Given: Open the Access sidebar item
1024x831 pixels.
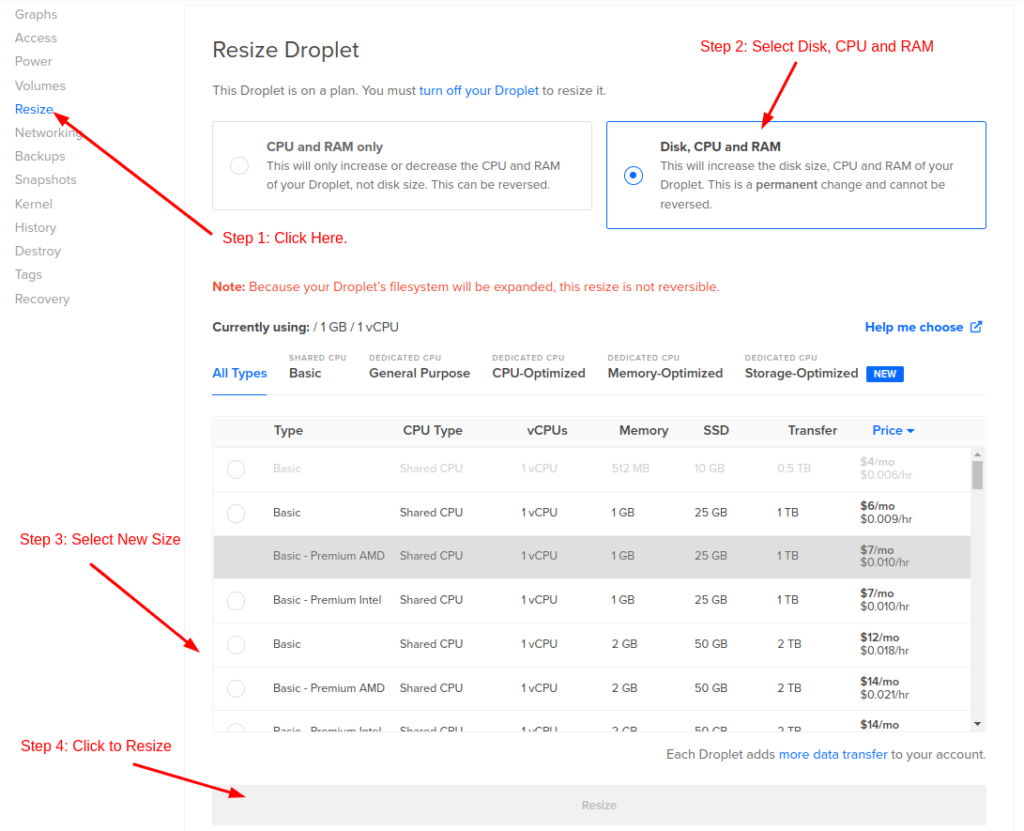Looking at the screenshot, I should [x=36, y=38].
